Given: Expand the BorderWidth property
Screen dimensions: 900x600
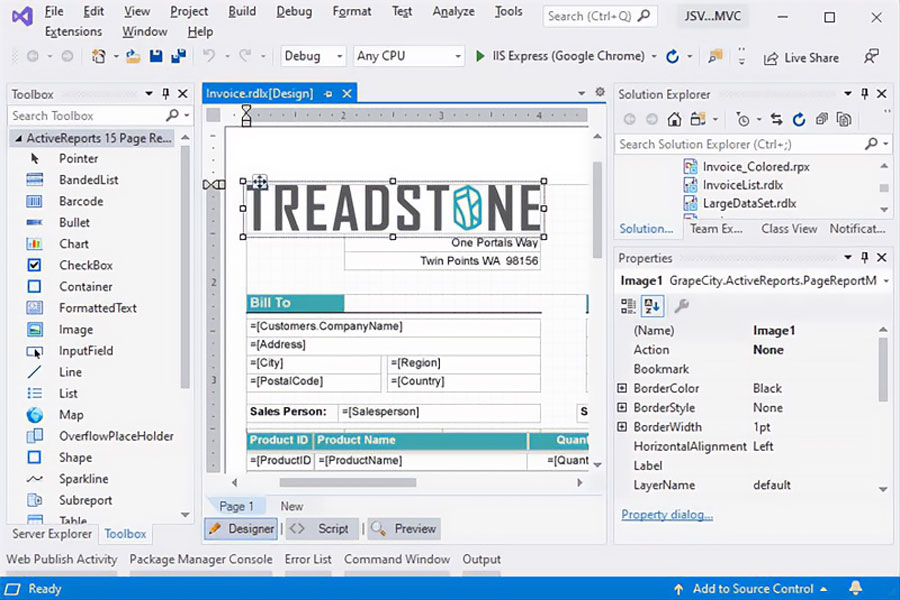Looking at the screenshot, I should (622, 427).
